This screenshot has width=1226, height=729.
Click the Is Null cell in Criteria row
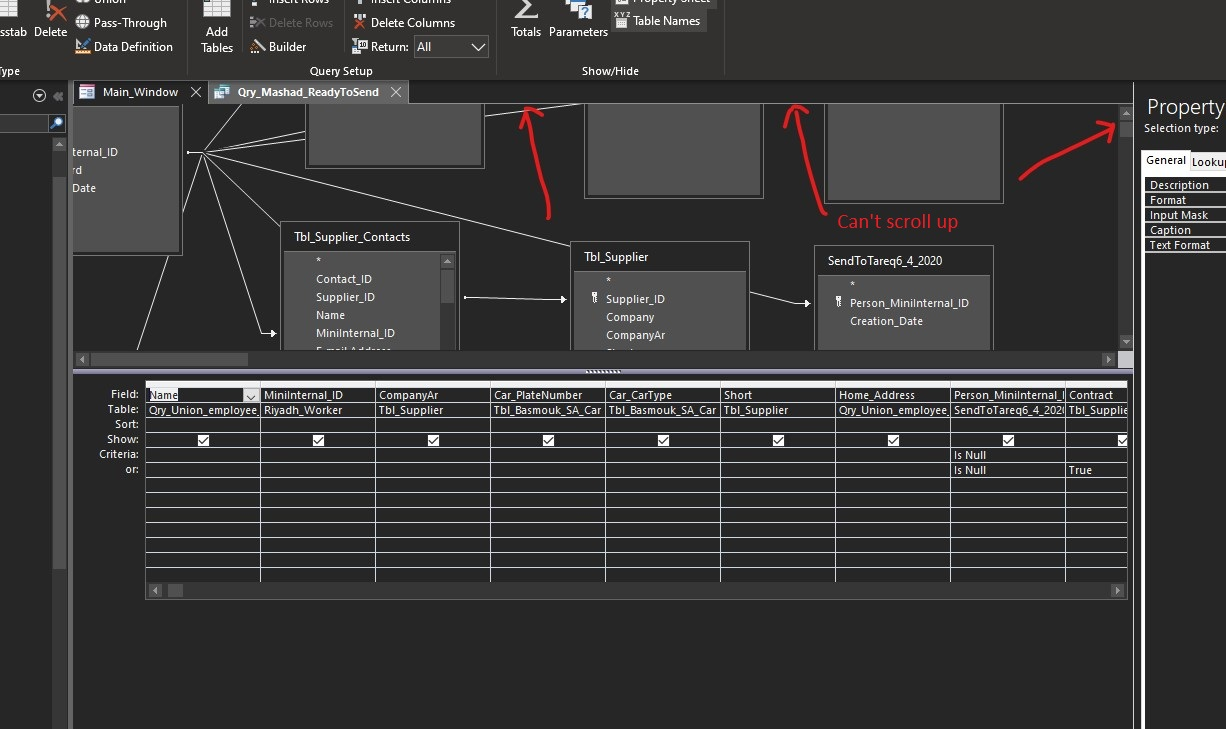(1008, 455)
